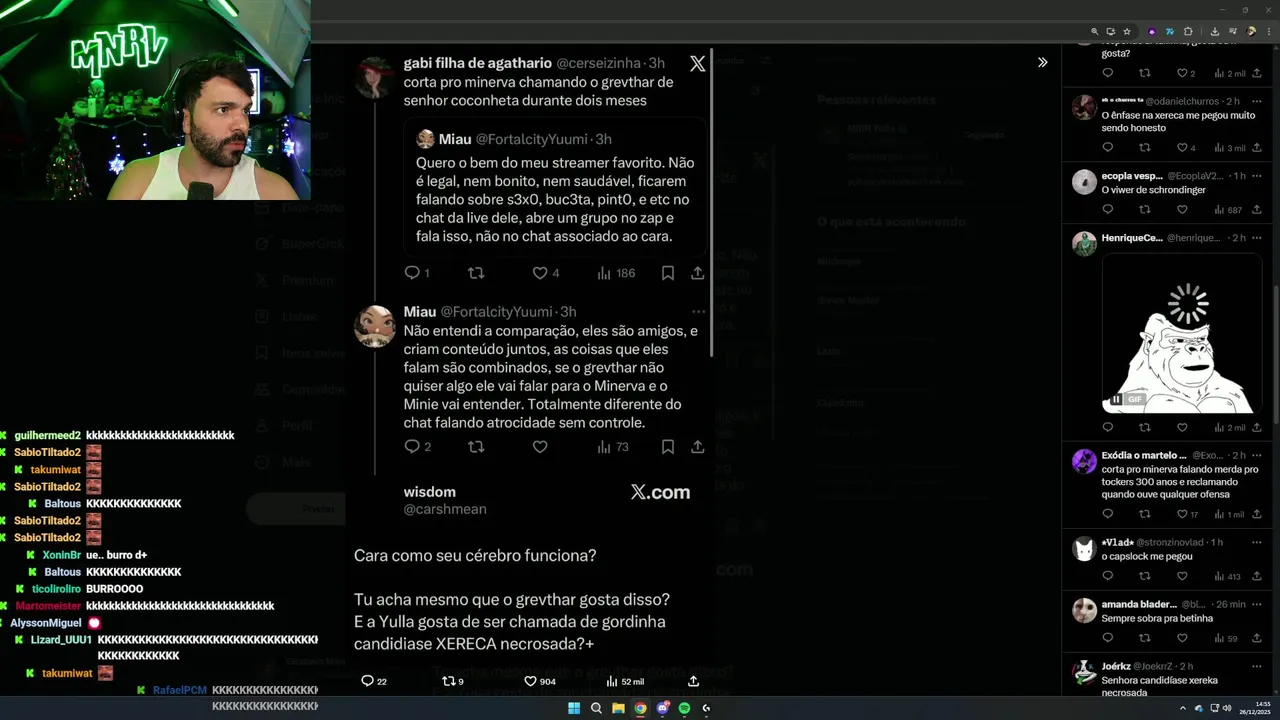The image size is (1280, 720).
Task: Reply to the wisdom post with 22 replies
Action: pyautogui.click(x=367, y=681)
